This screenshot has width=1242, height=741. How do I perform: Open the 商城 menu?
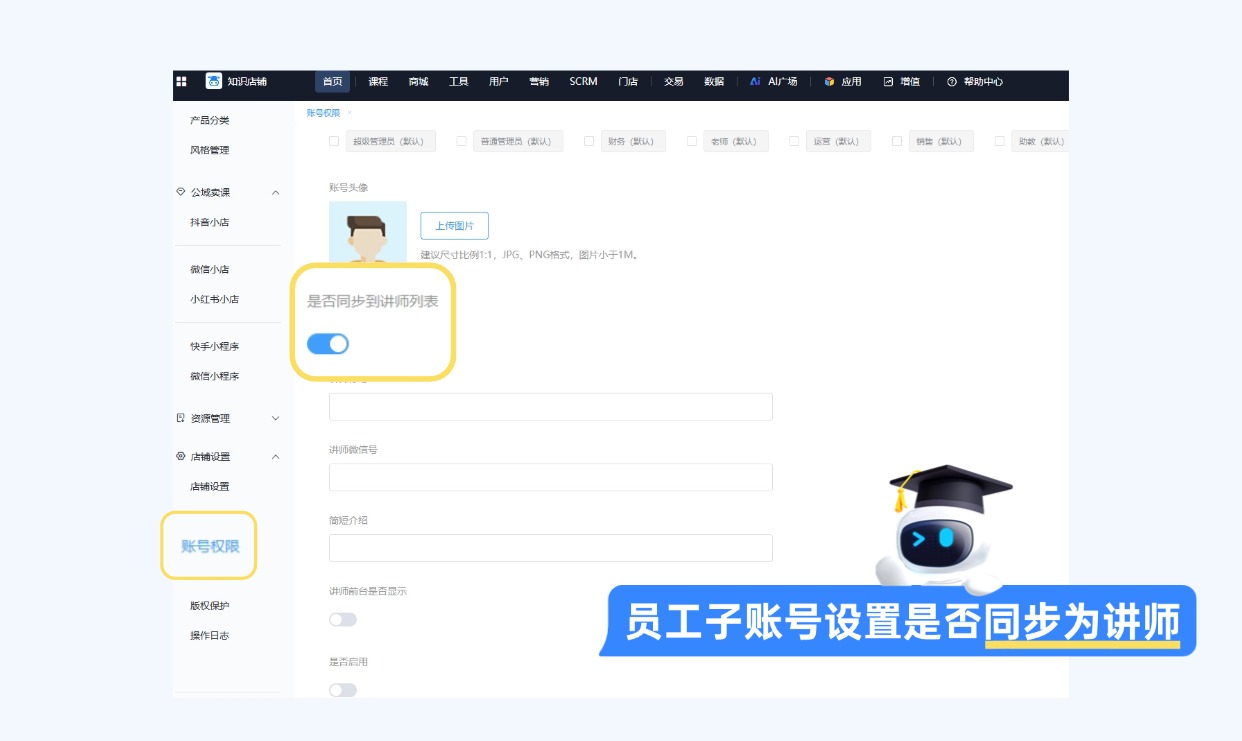click(x=418, y=82)
